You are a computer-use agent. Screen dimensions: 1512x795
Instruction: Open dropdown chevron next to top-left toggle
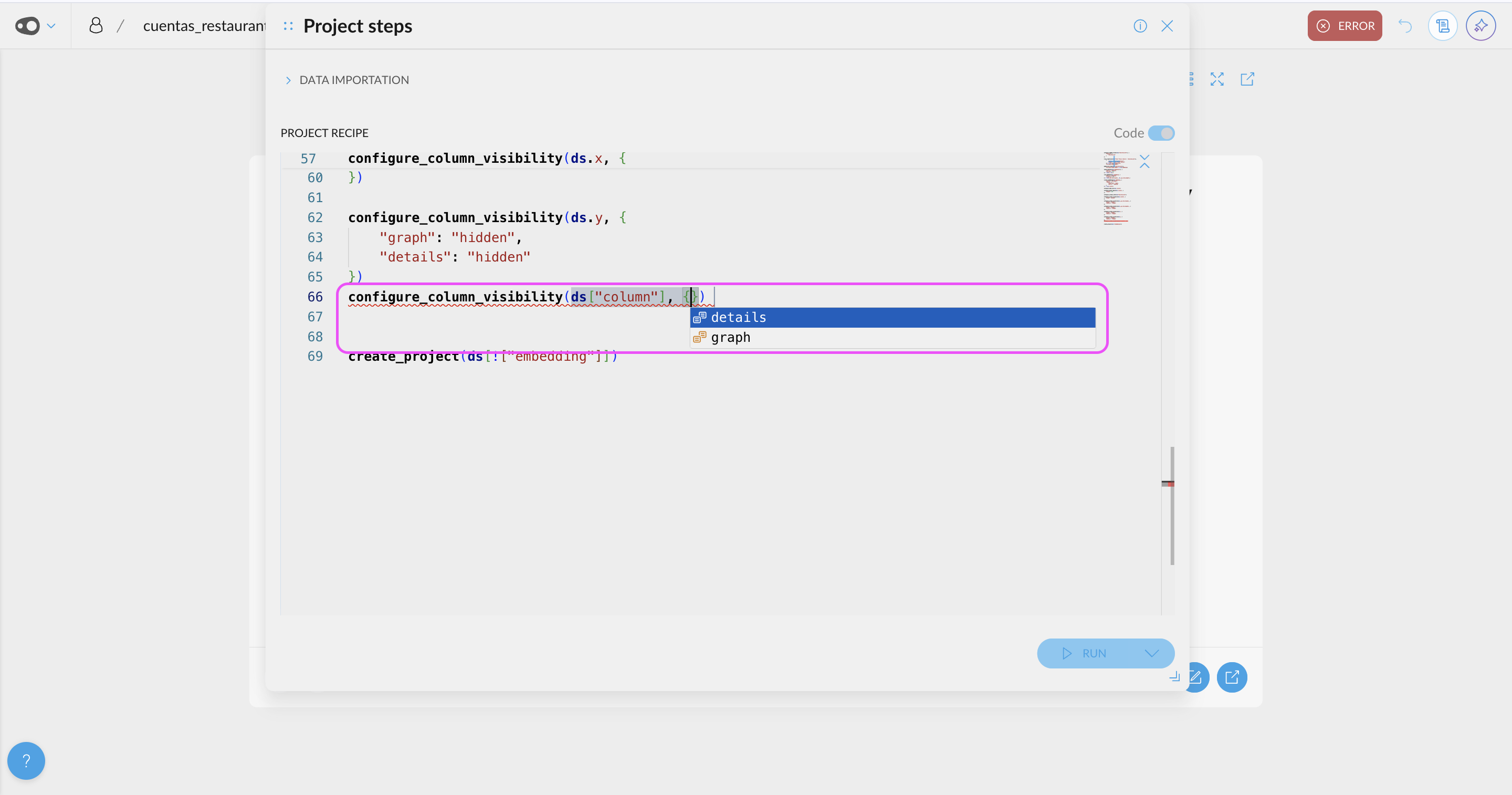51,26
